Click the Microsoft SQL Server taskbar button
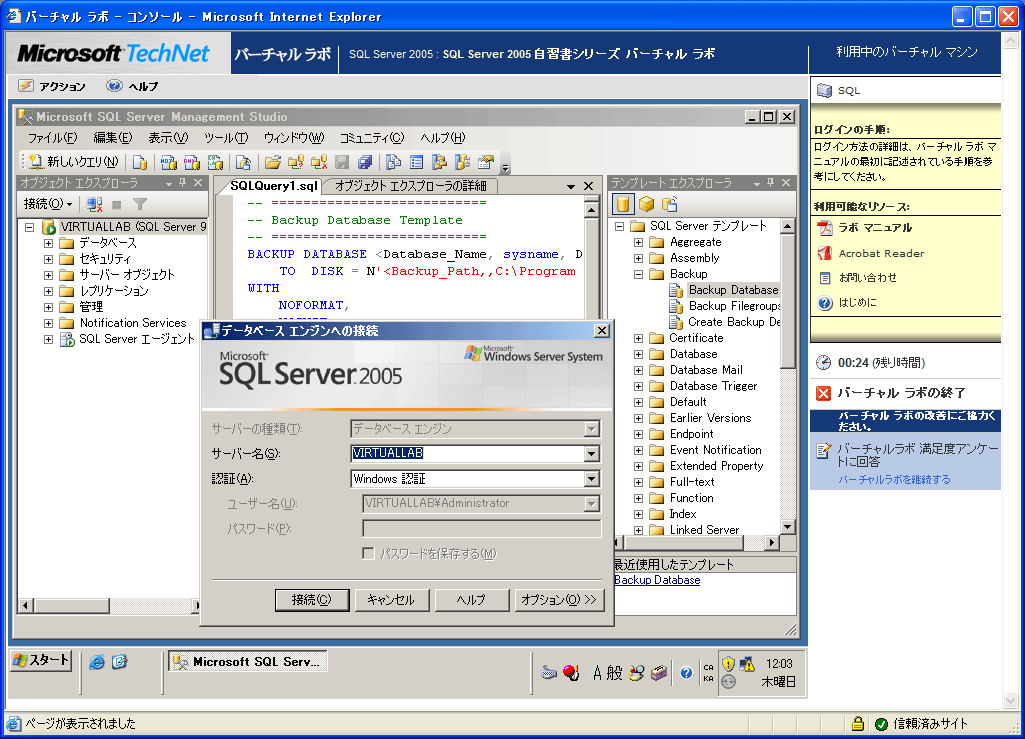The image size is (1025, 739). point(248,662)
